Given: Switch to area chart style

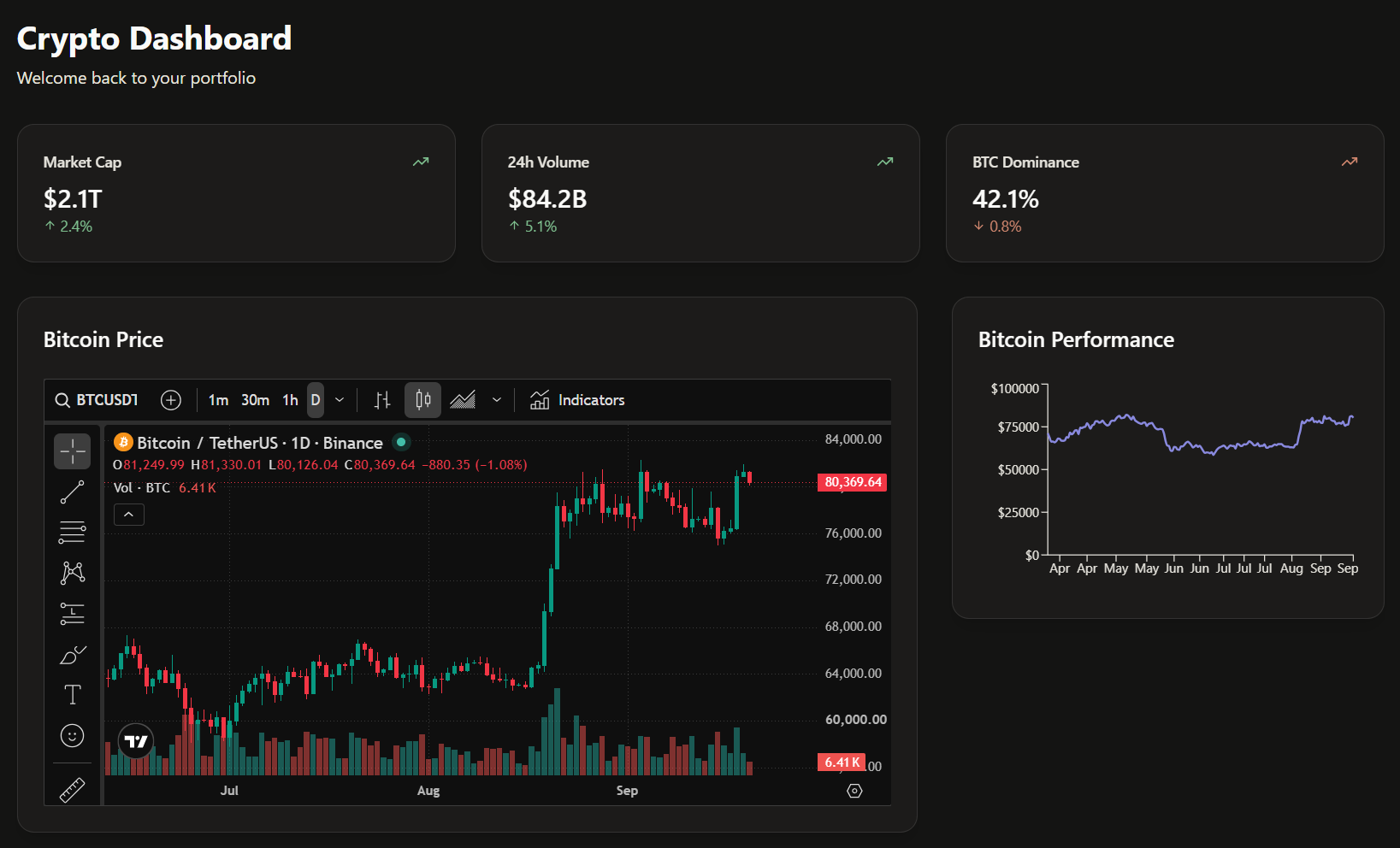Looking at the screenshot, I should (x=463, y=400).
